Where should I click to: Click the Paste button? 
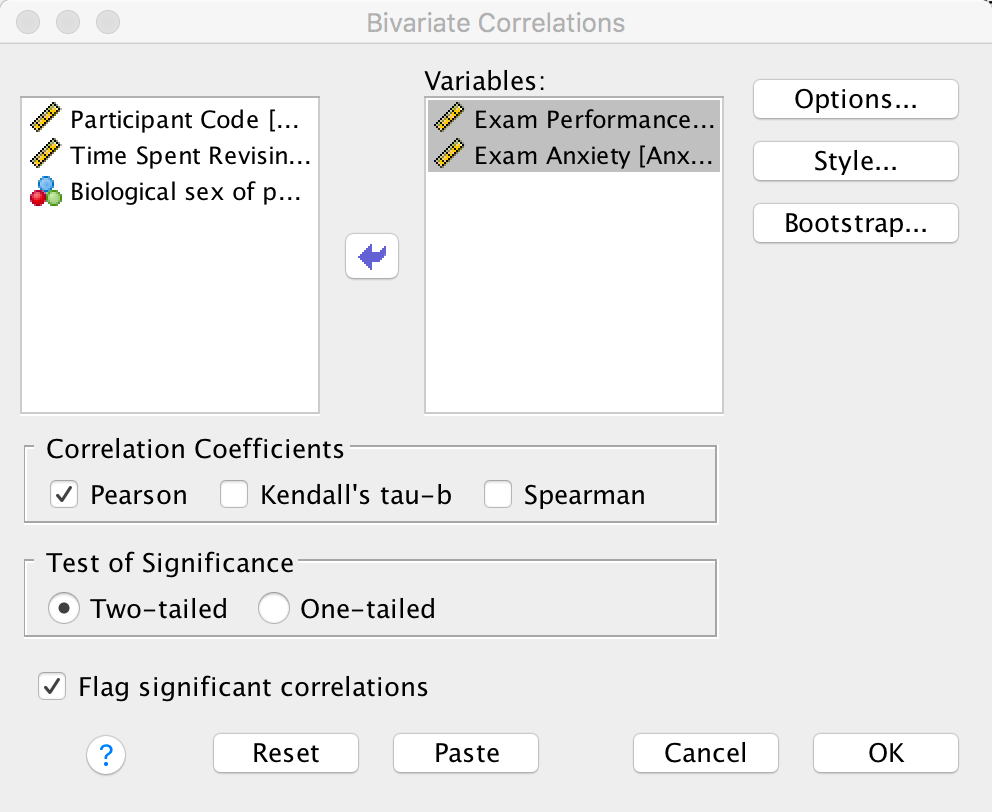coord(466,753)
